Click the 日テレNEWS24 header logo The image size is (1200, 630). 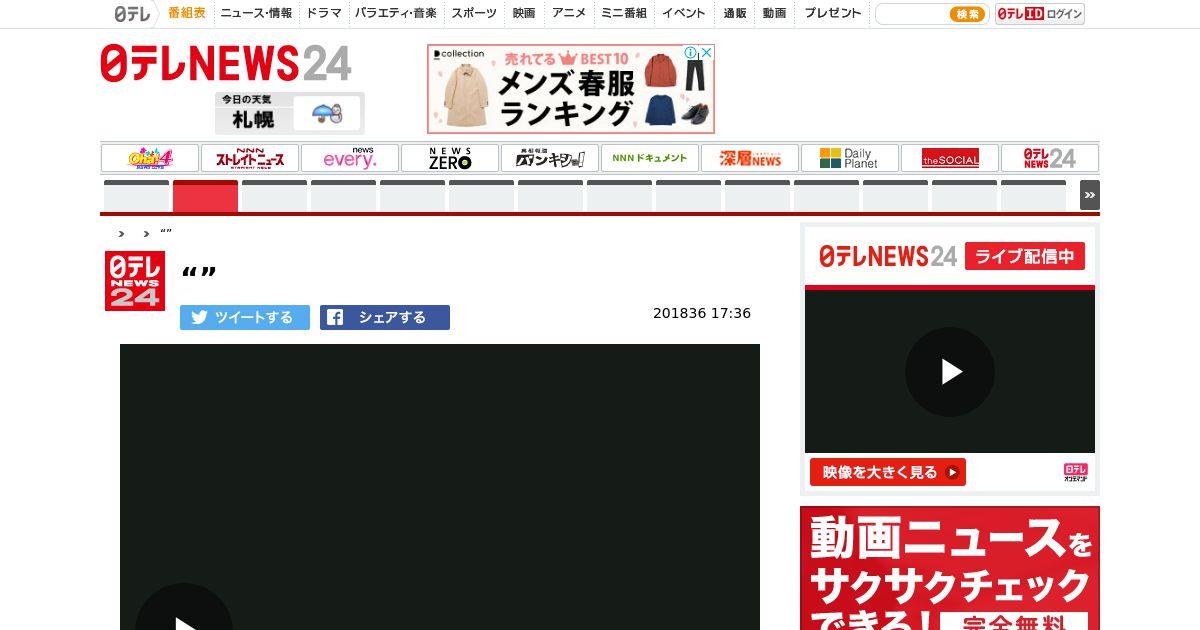tap(226, 63)
